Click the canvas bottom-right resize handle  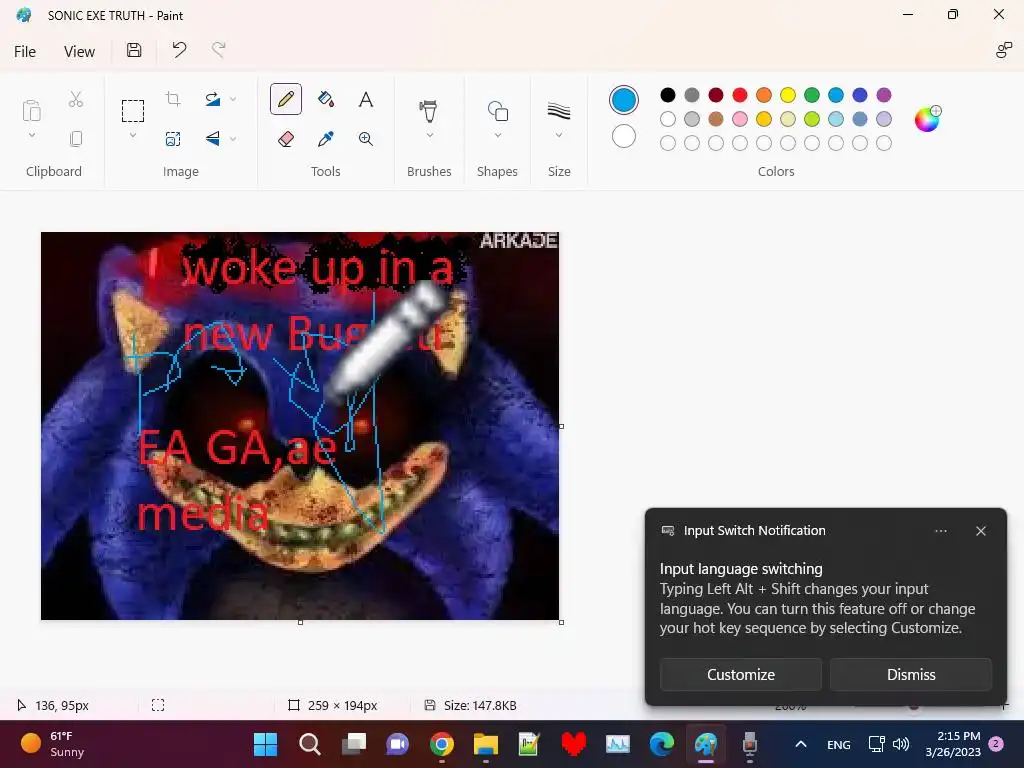click(562, 622)
